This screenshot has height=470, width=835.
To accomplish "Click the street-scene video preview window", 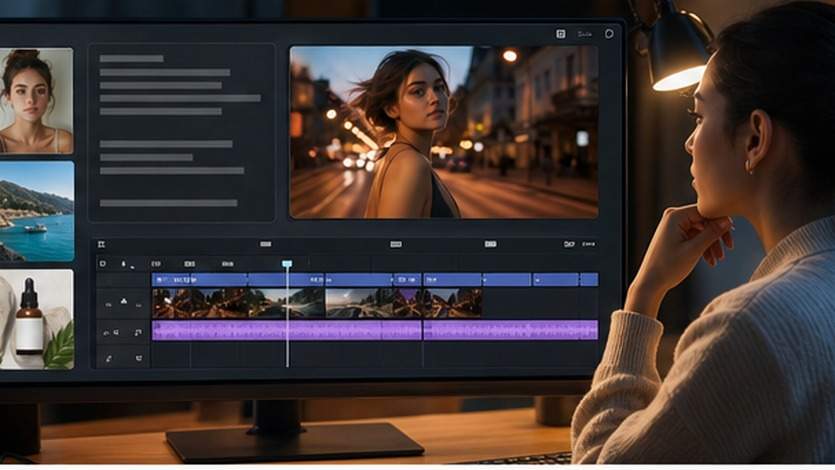I will tap(444, 132).
